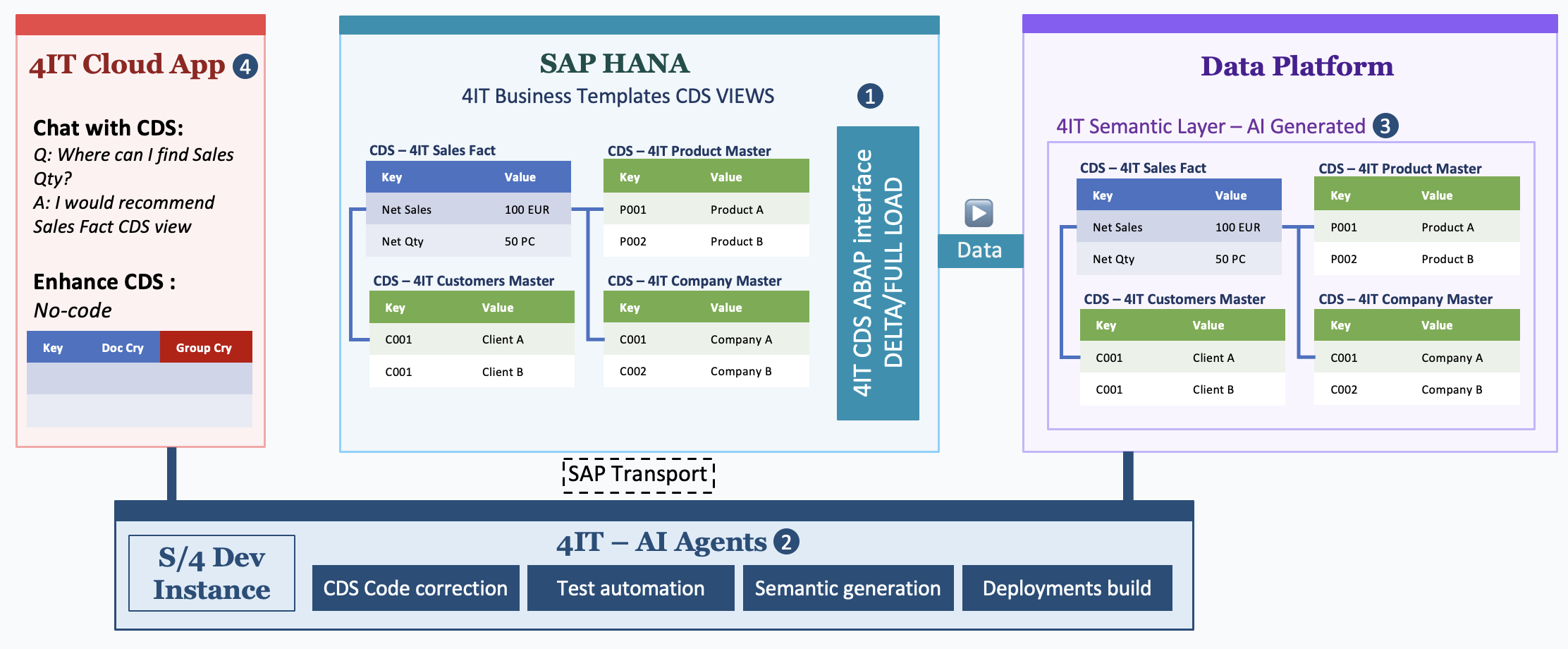Select the blue Value header color bar
This screenshot has height=649, width=1568.
coord(520,177)
